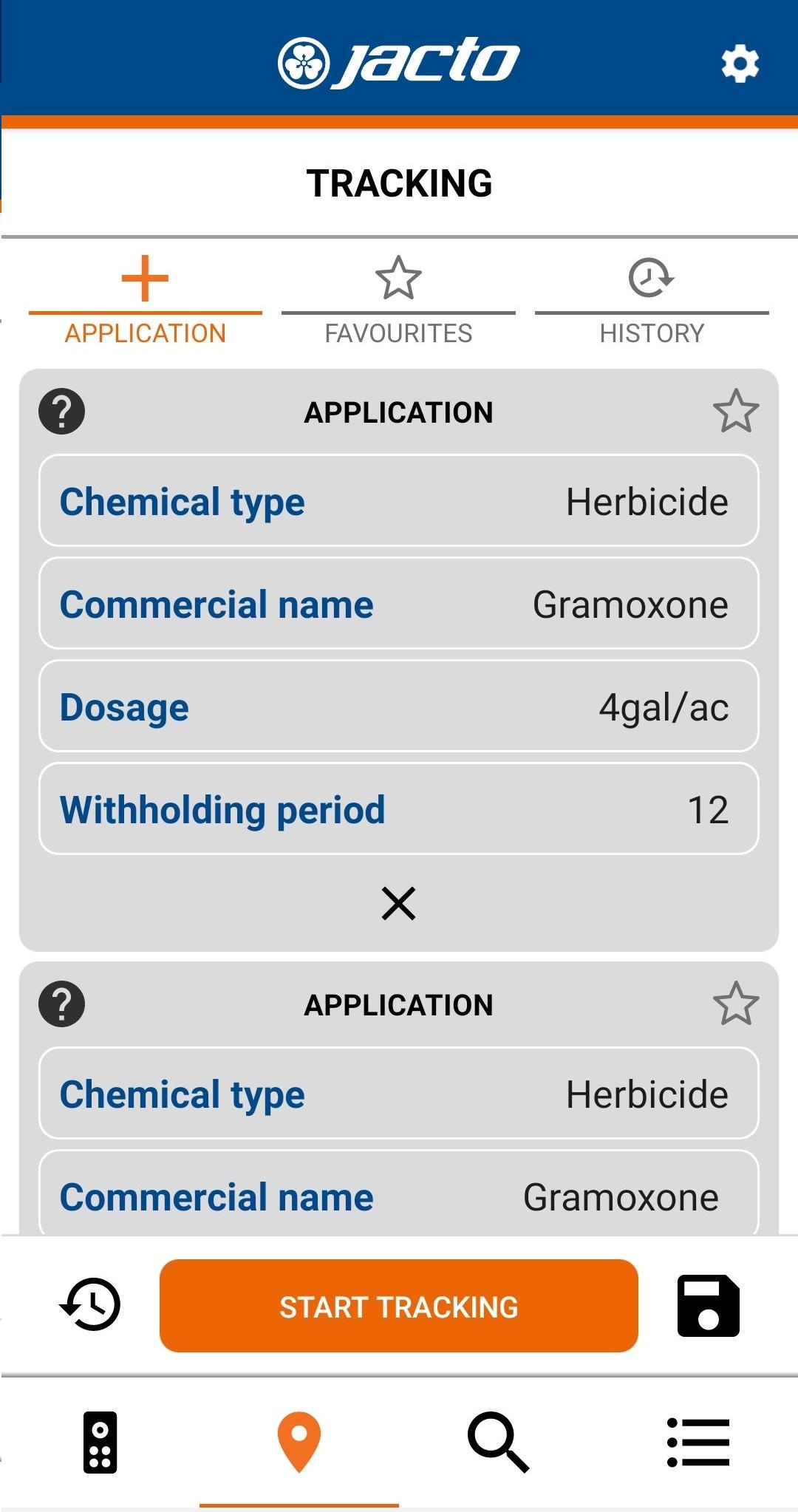
Task: Select the location pin tracking tab
Action: (299, 1442)
